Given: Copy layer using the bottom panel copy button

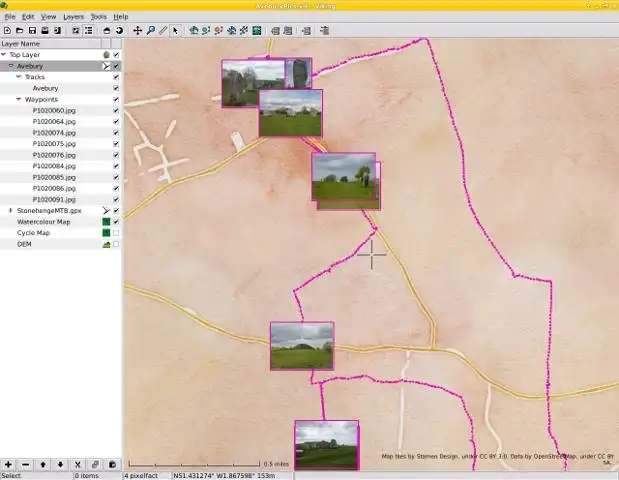Looking at the screenshot, I should click(x=95, y=464).
